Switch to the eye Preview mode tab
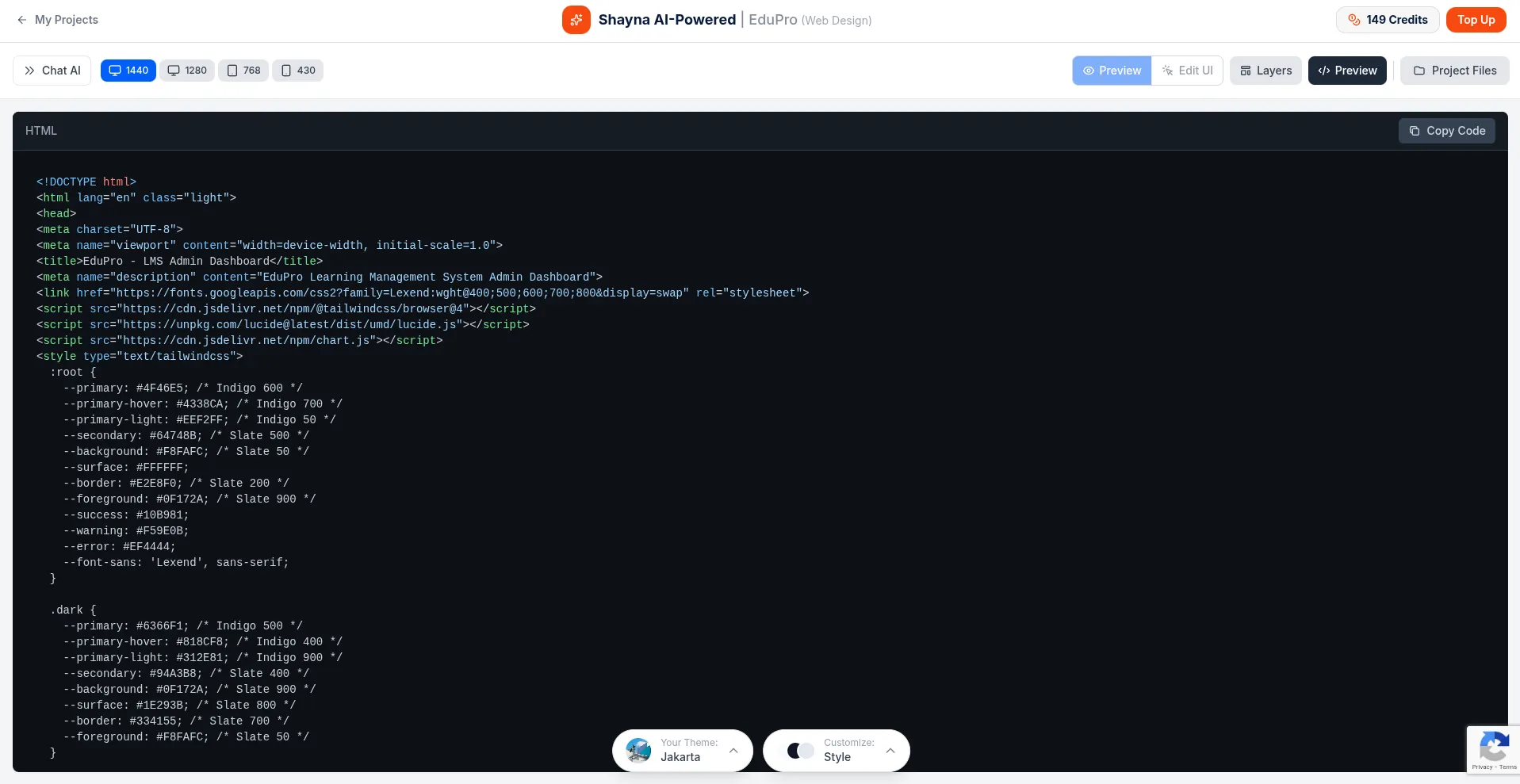Image resolution: width=1520 pixels, height=784 pixels. click(1112, 71)
